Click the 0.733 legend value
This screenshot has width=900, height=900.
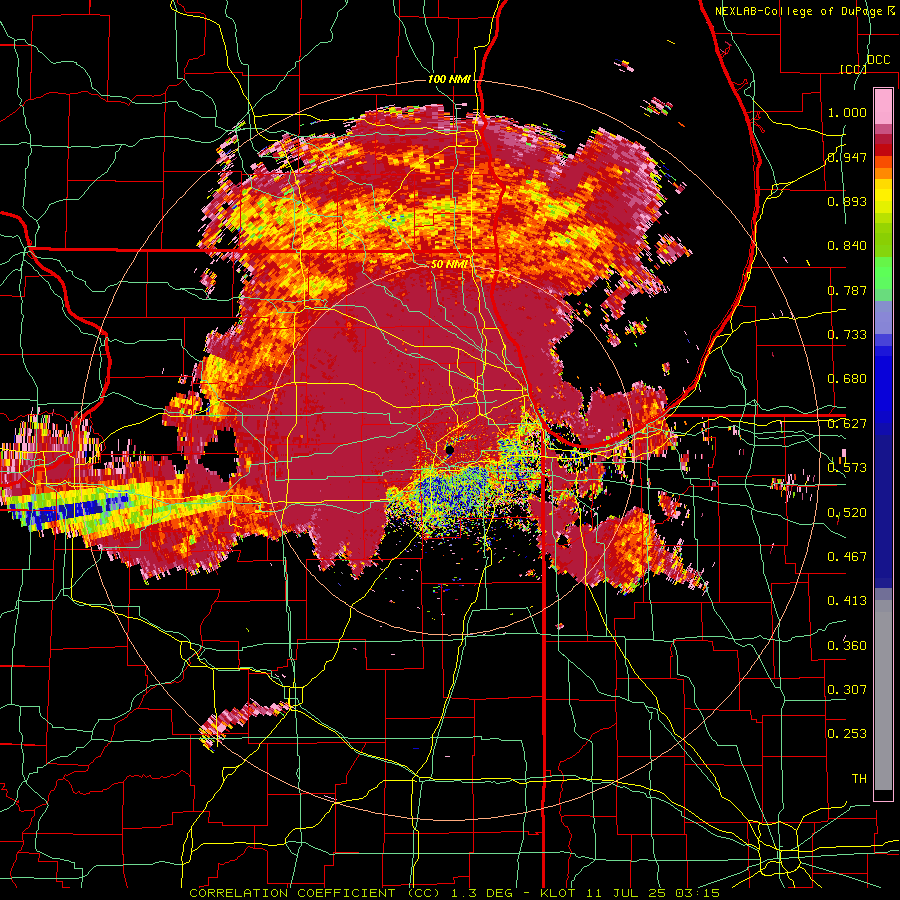coord(847,335)
